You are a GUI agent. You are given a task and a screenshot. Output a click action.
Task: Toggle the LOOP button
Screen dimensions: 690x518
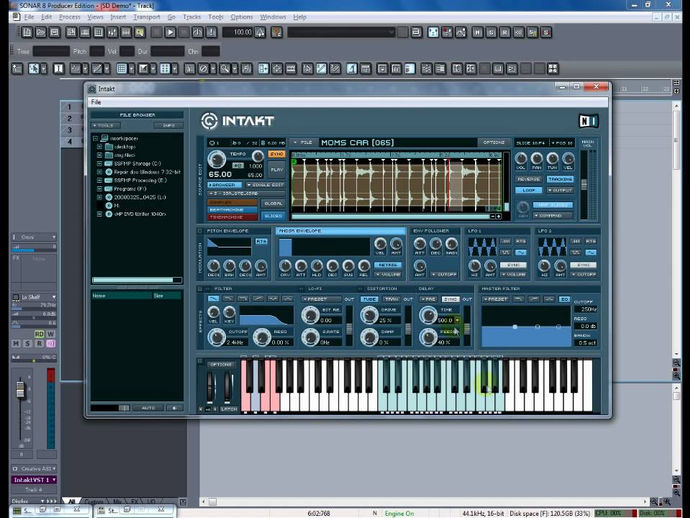(x=529, y=190)
